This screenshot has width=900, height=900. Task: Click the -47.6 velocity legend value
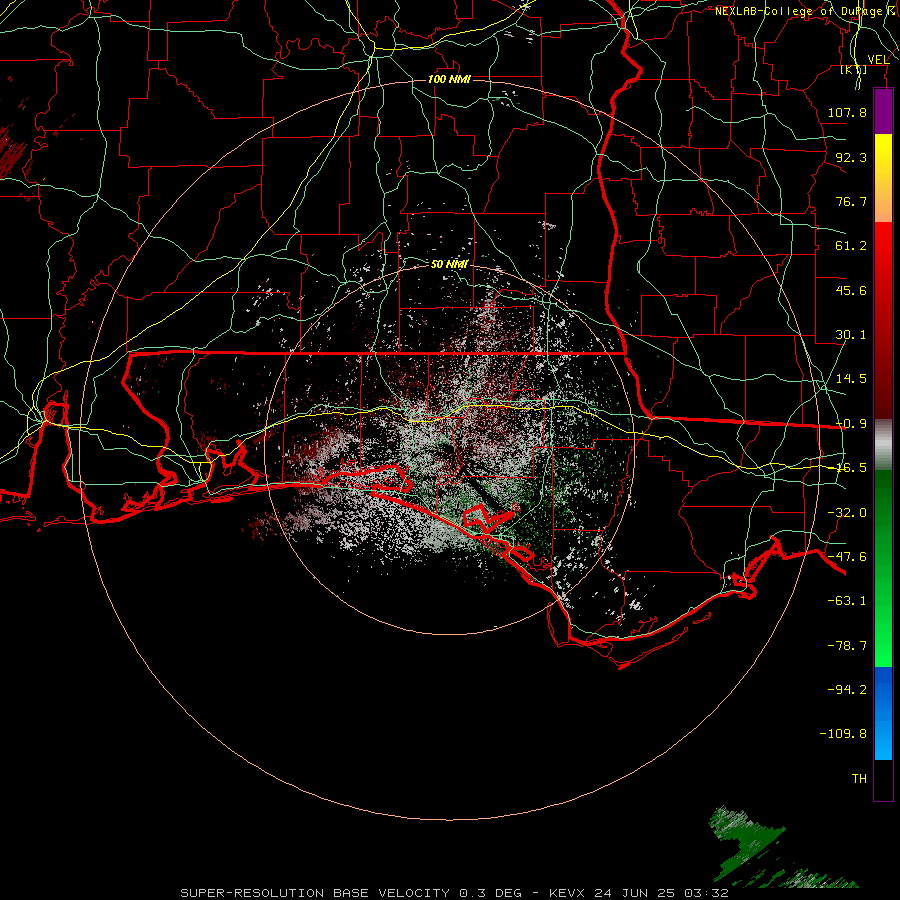pos(847,557)
